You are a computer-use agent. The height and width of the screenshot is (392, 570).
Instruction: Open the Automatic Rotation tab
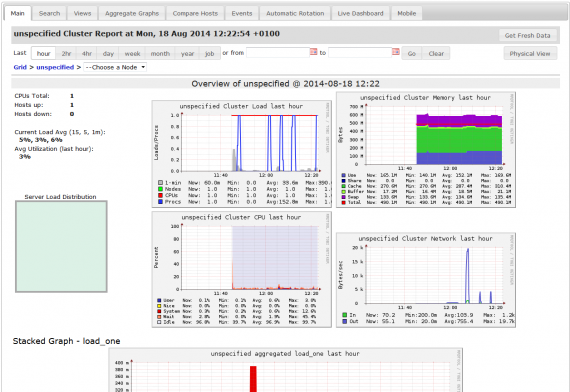295,13
